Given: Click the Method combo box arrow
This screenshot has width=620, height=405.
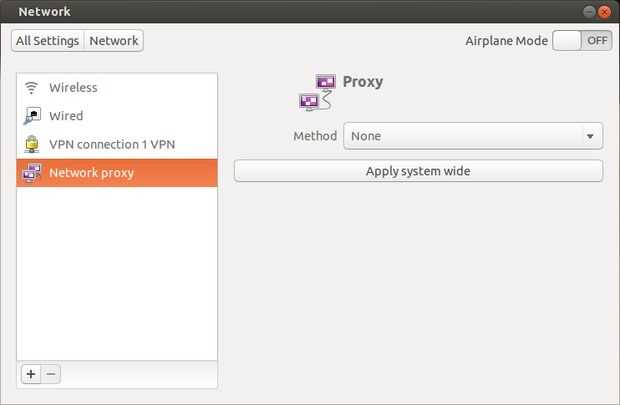Looking at the screenshot, I should click(590, 136).
